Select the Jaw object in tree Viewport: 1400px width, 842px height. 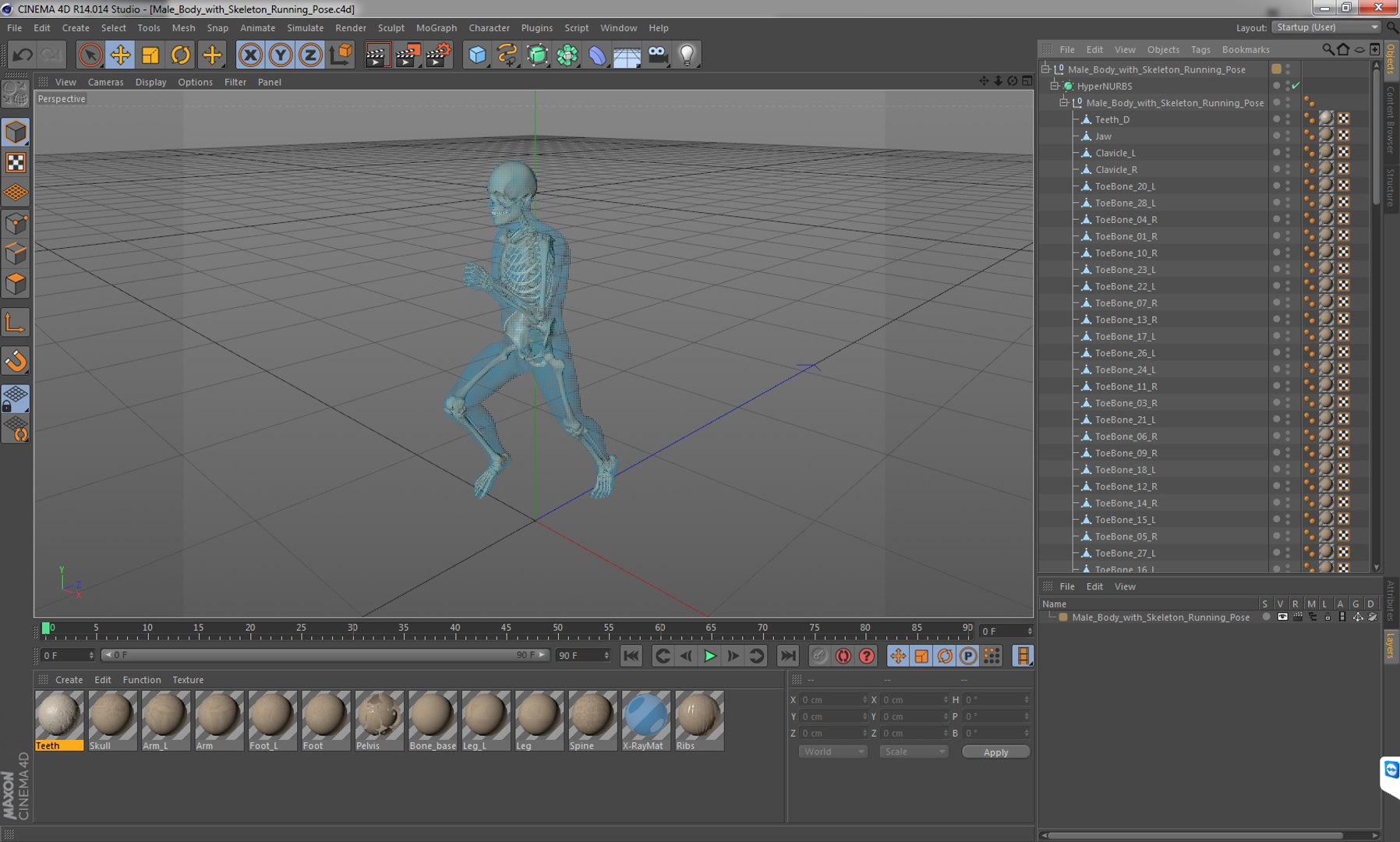point(1103,136)
